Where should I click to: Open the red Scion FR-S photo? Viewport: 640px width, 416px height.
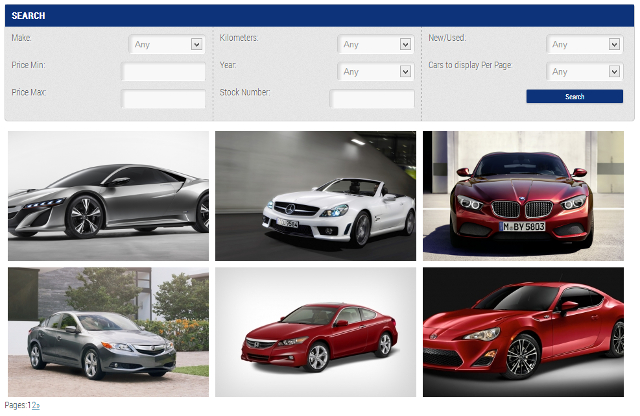point(523,332)
